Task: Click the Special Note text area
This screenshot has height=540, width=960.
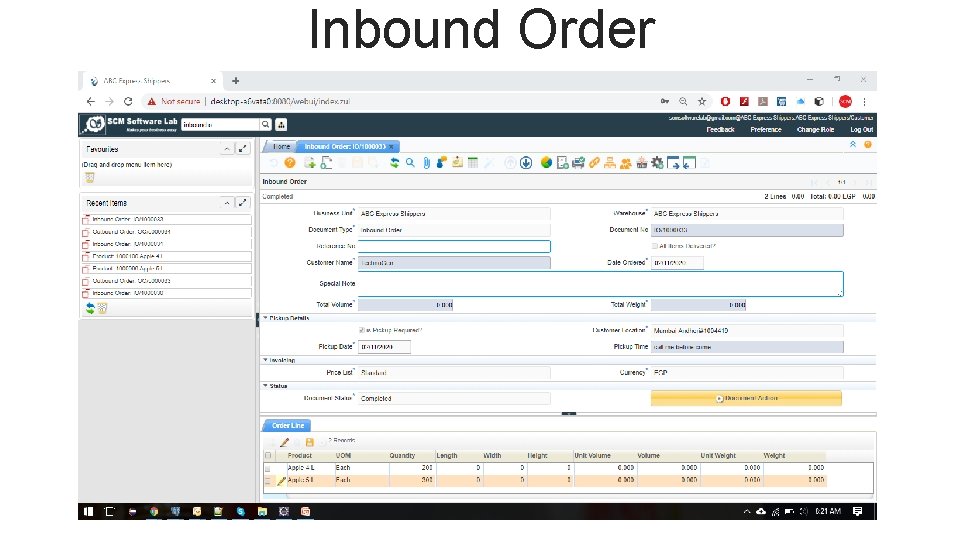Action: point(601,284)
